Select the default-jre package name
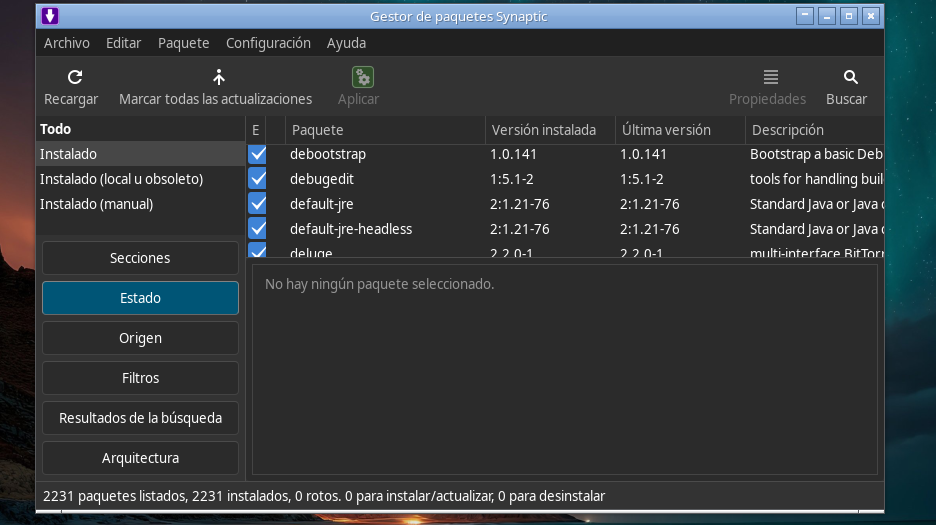Image resolution: width=936 pixels, height=525 pixels. 322,204
